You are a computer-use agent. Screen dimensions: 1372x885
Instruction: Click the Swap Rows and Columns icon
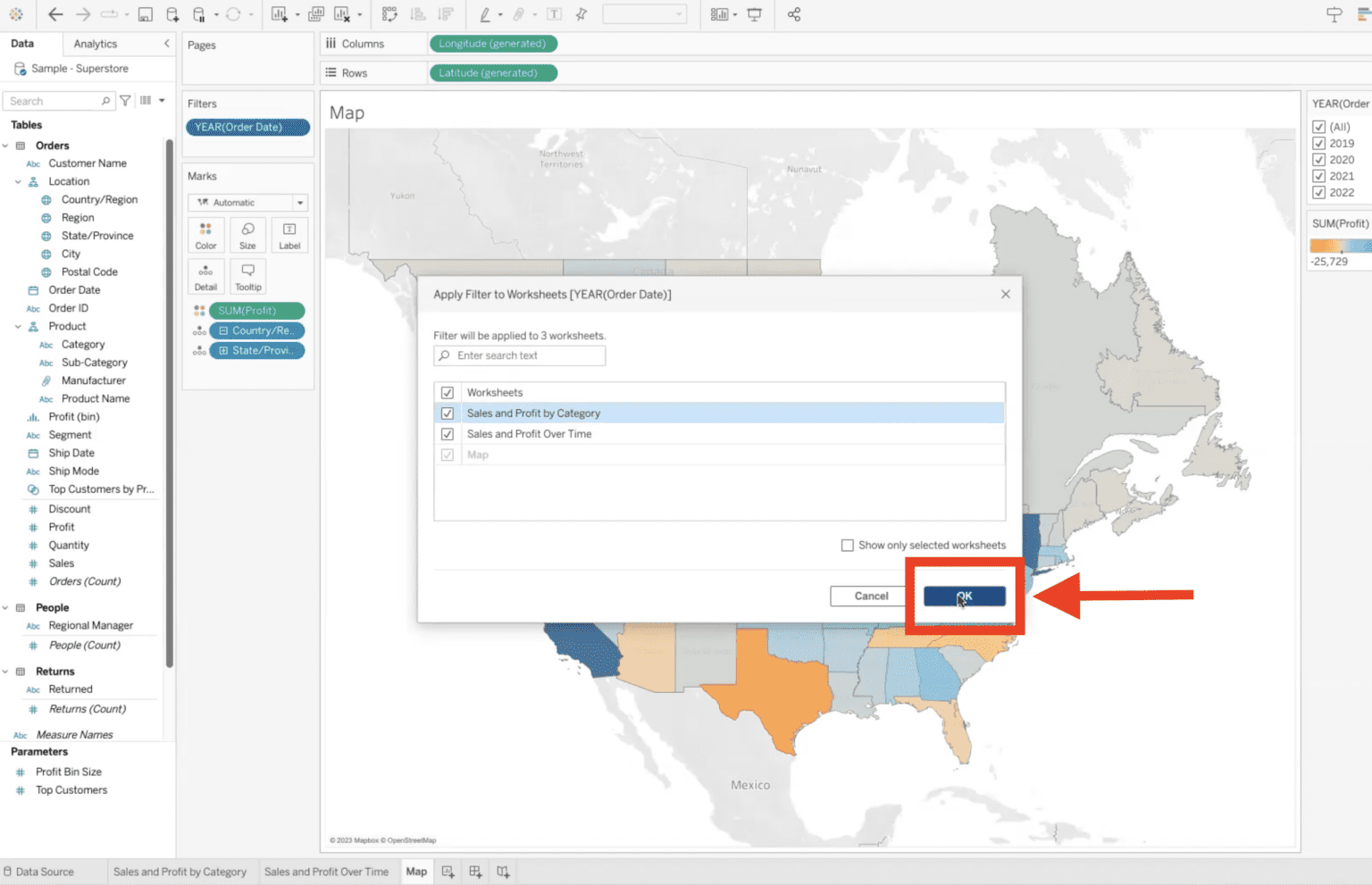point(389,14)
